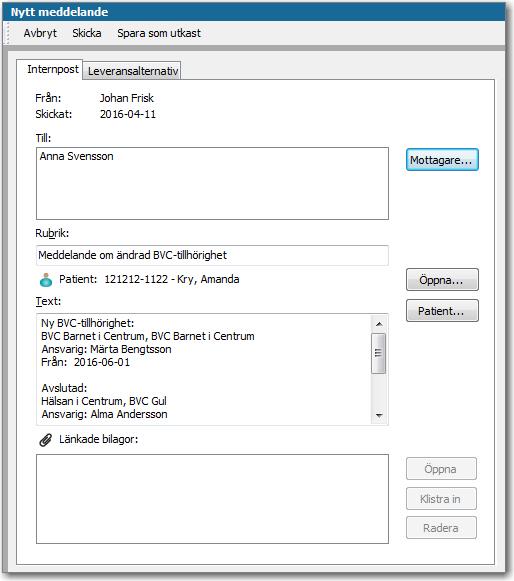Choose Spara som utkast
This screenshot has height=581, width=514.
coord(159,33)
